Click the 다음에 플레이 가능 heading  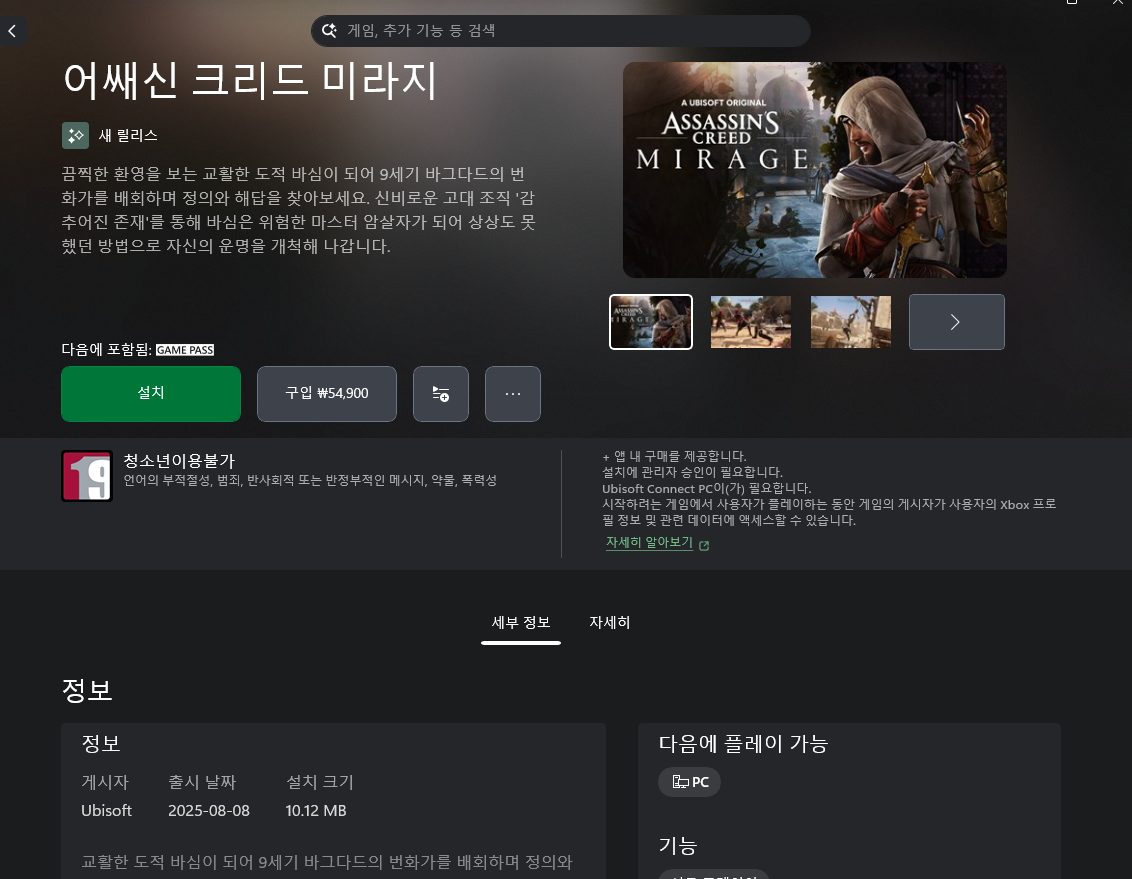tap(743, 743)
